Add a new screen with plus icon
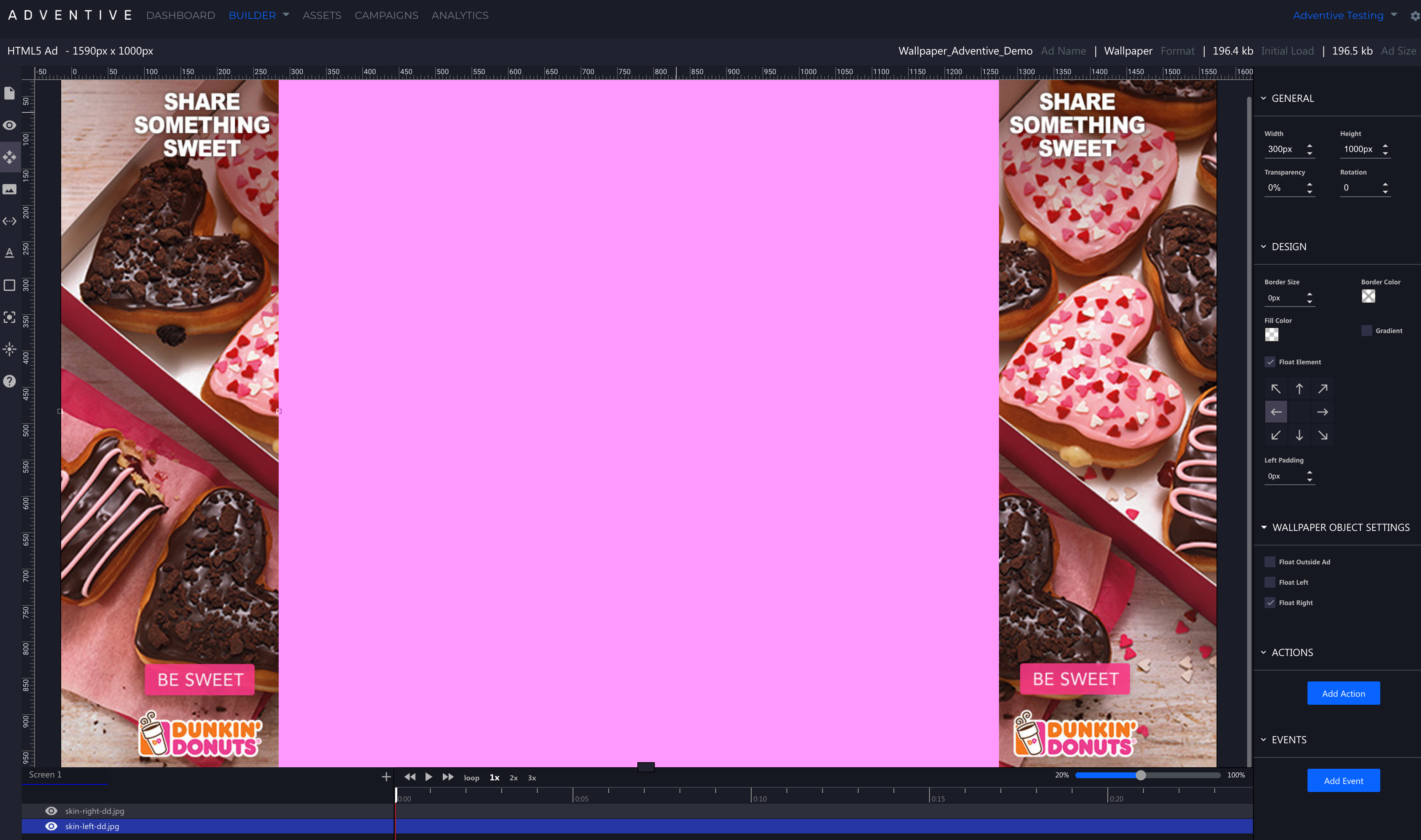 coord(386,777)
